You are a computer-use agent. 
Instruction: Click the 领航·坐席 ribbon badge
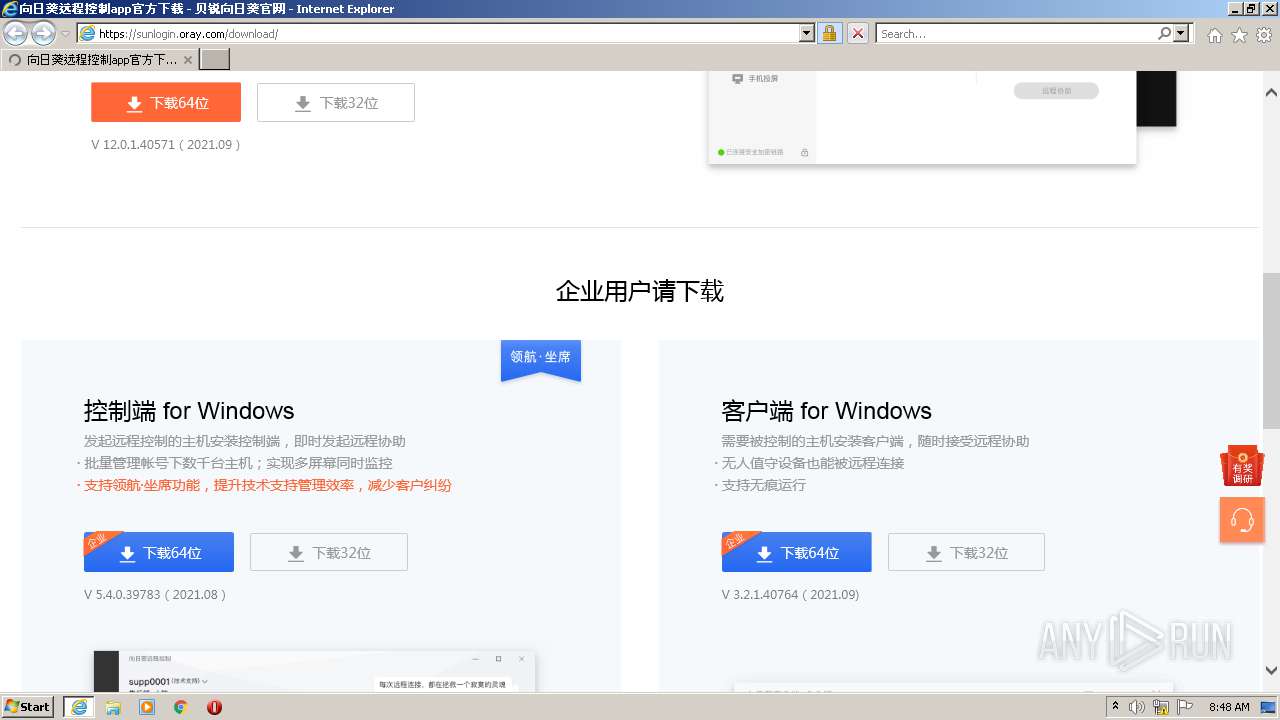pos(541,359)
